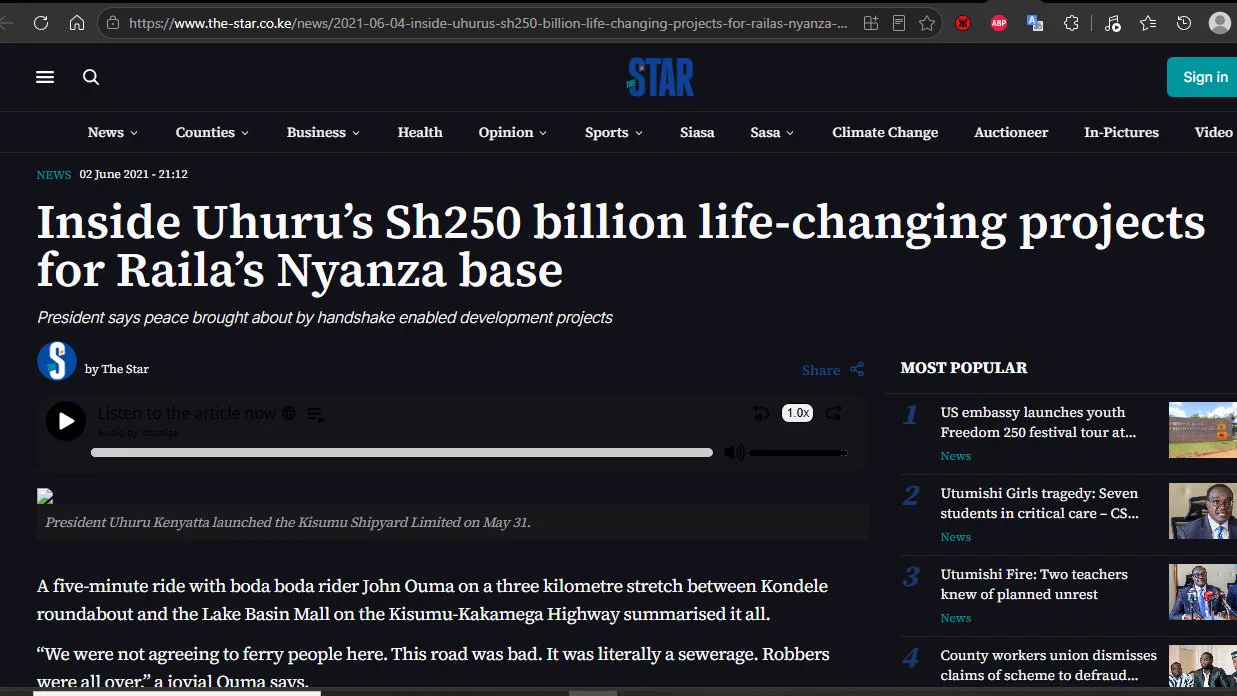The width and height of the screenshot is (1237, 696).
Task: Expand the Business menu
Action: click(323, 132)
